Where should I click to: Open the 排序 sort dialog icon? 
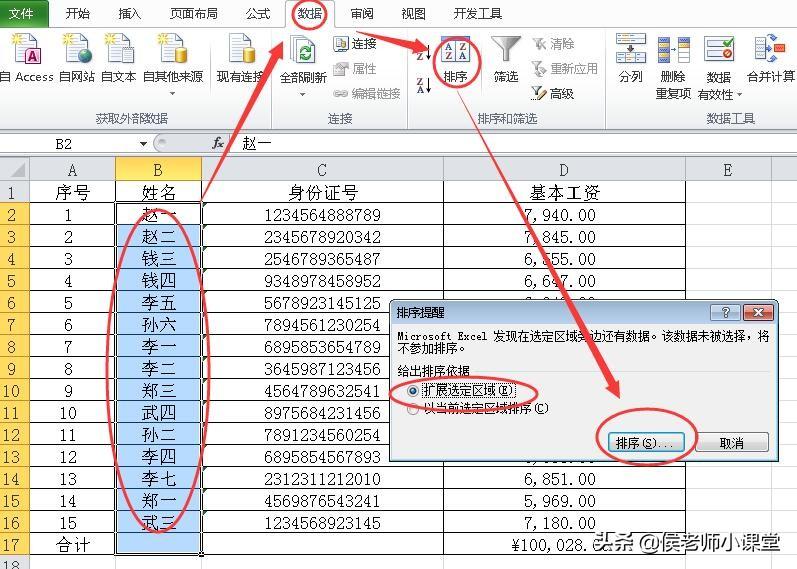click(455, 58)
